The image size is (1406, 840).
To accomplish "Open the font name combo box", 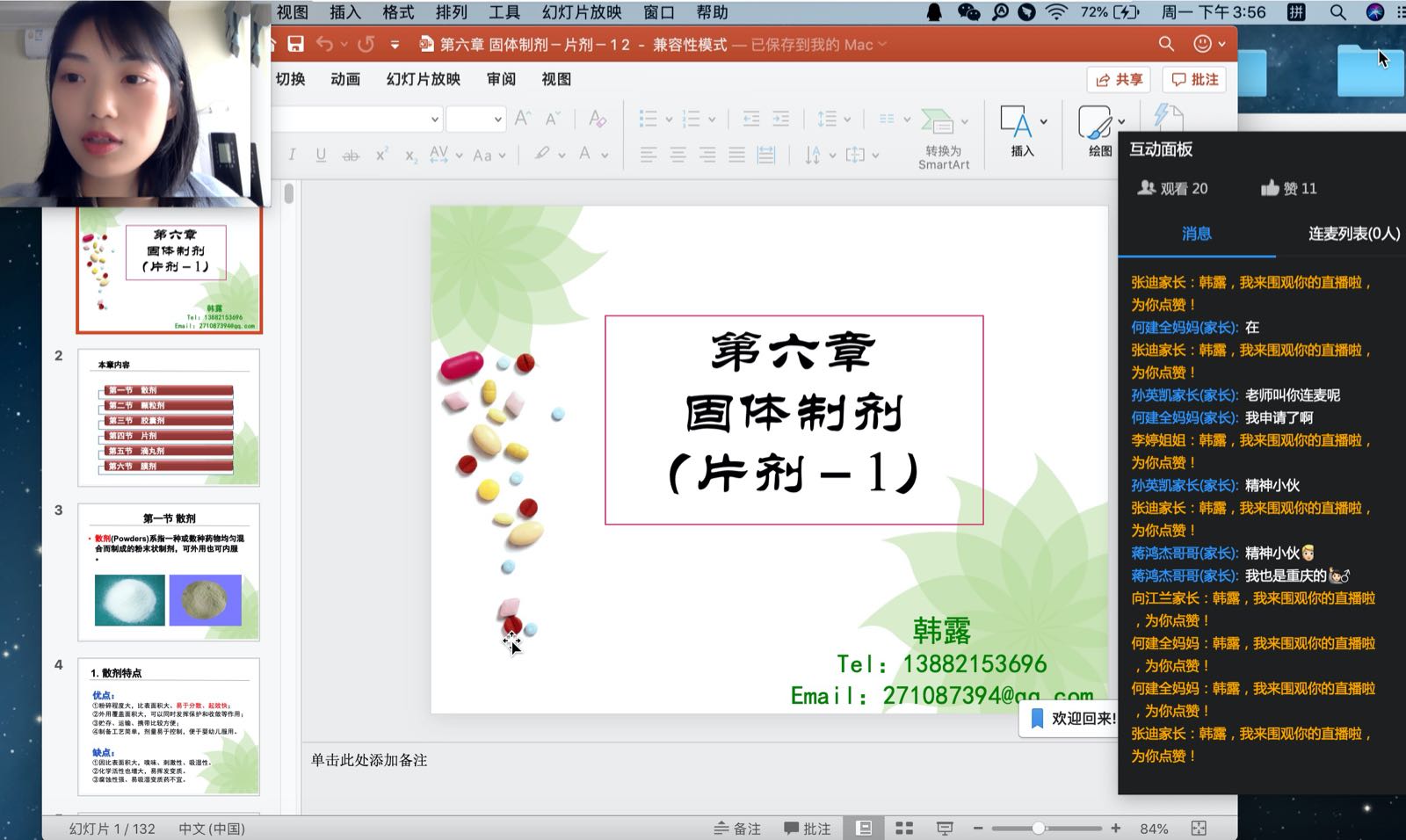I will pos(355,119).
